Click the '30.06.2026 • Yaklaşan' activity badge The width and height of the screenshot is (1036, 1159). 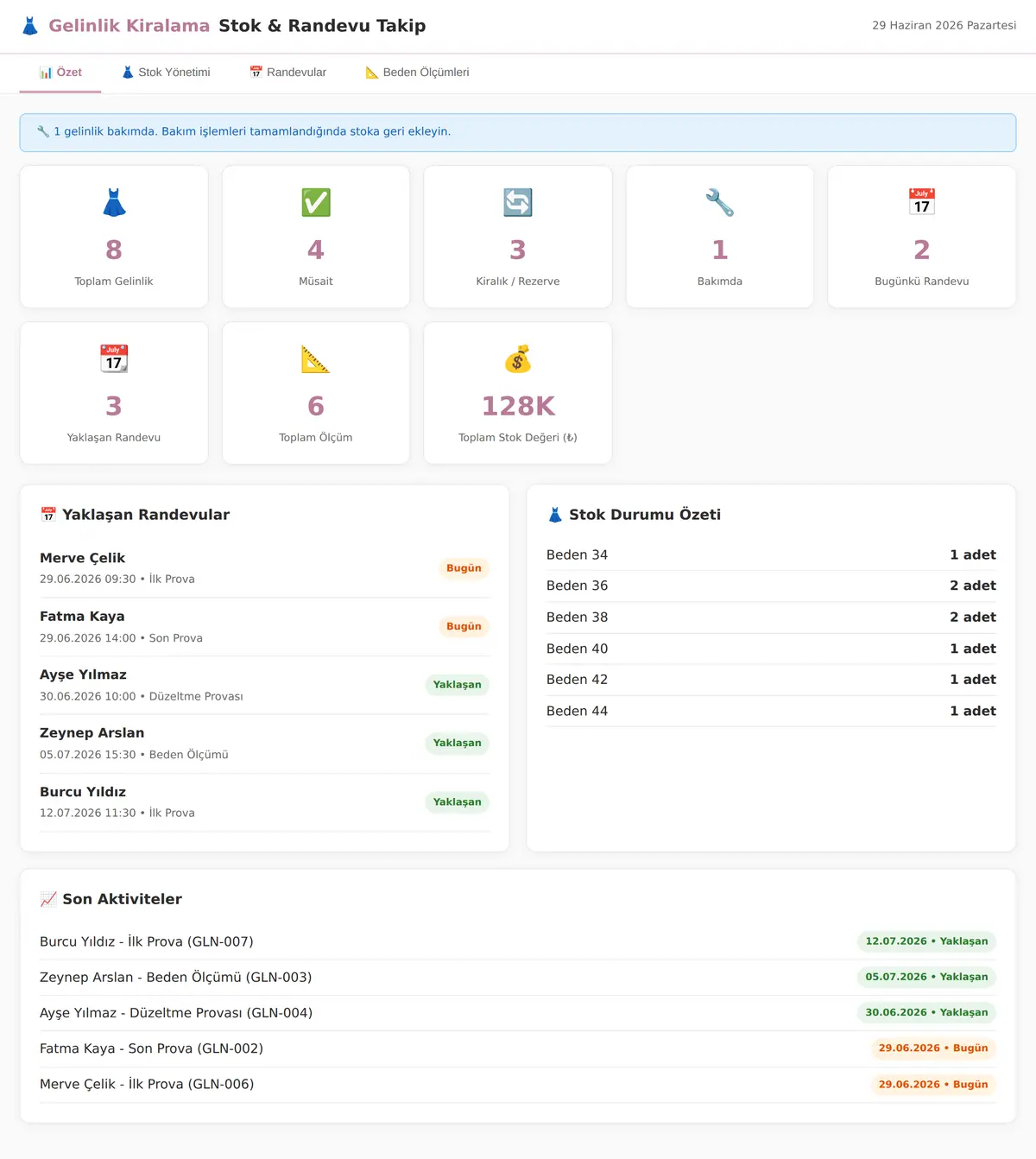pos(926,1012)
